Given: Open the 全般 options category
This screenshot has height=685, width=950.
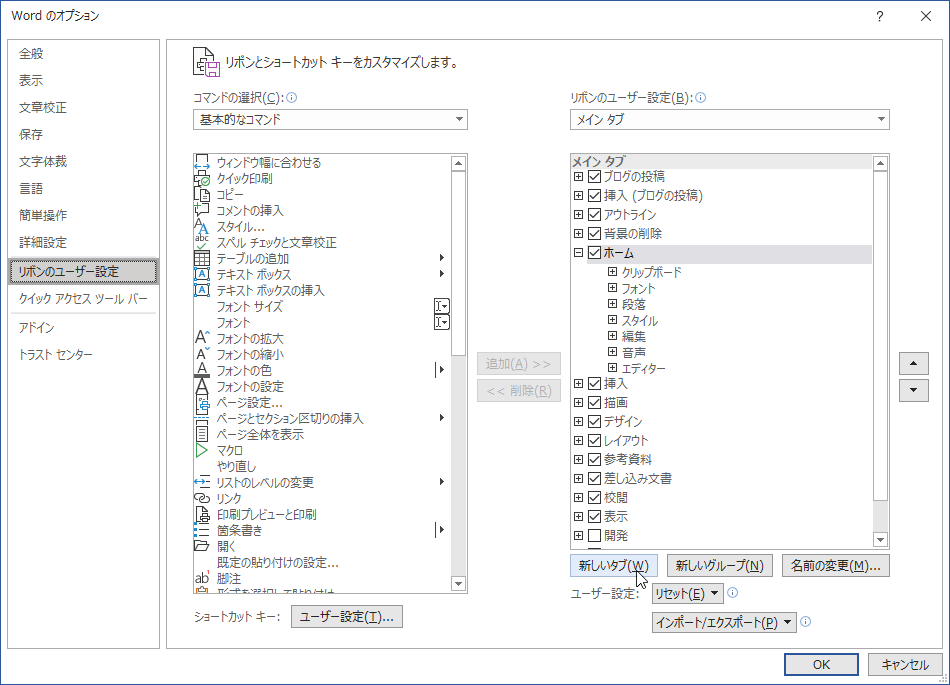Looking at the screenshot, I should click(32, 53).
